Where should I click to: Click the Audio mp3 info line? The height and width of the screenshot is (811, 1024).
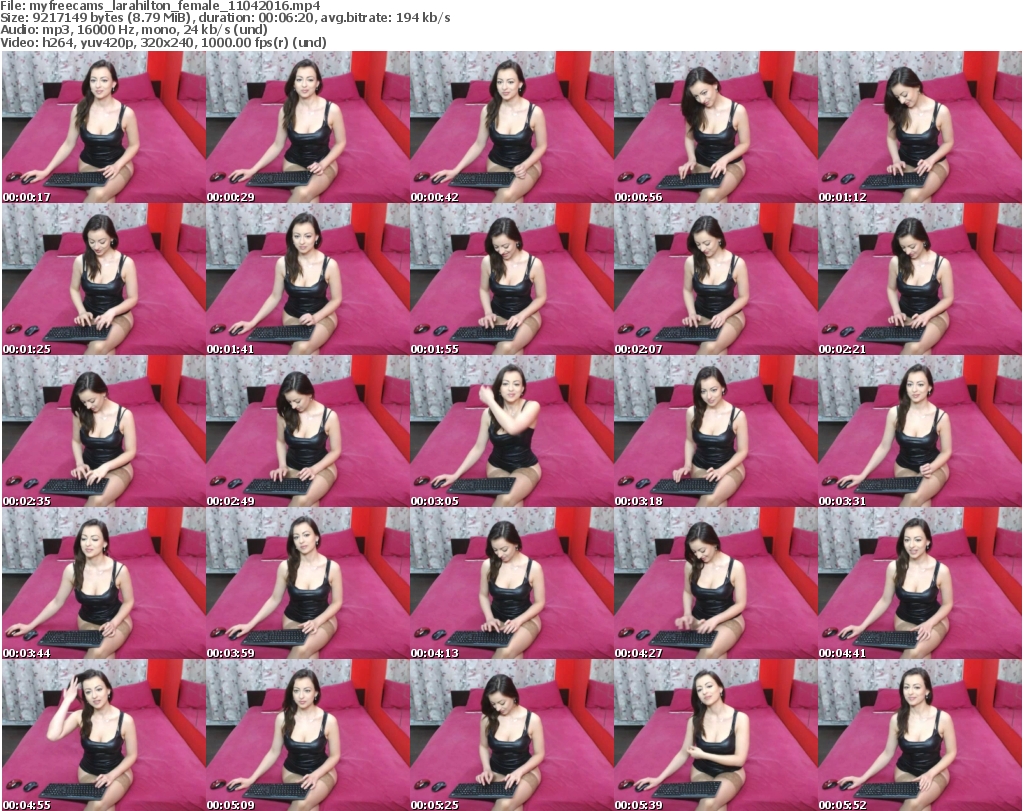click(x=134, y=30)
